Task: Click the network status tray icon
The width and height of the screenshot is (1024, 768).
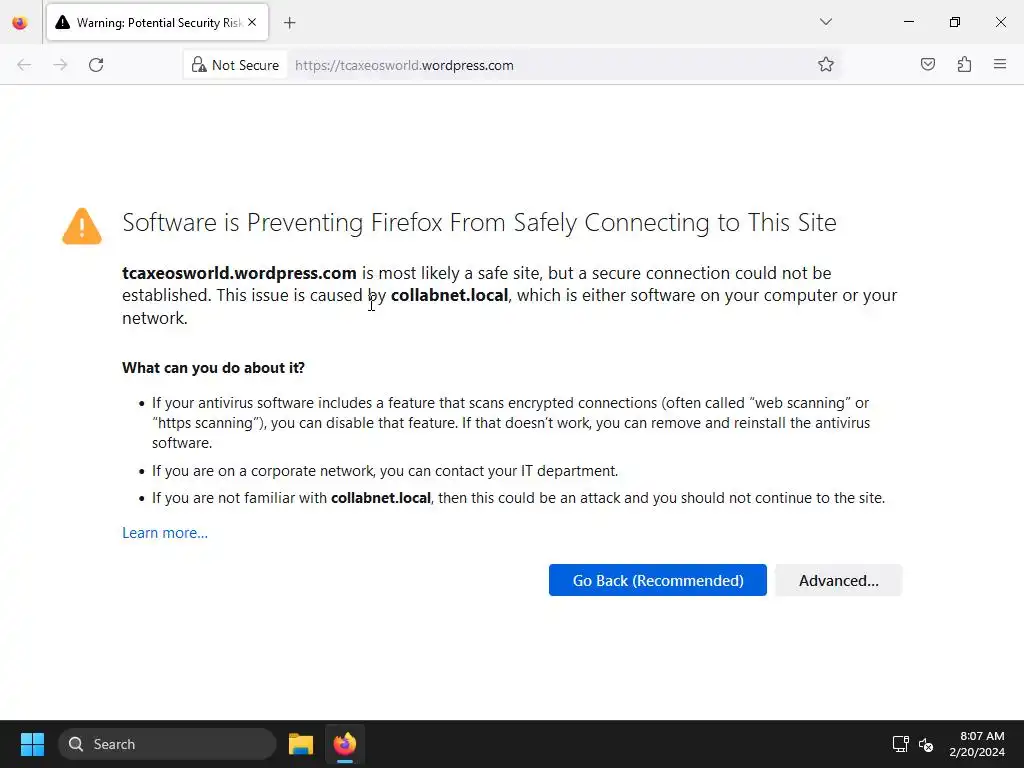Action: [x=901, y=744]
